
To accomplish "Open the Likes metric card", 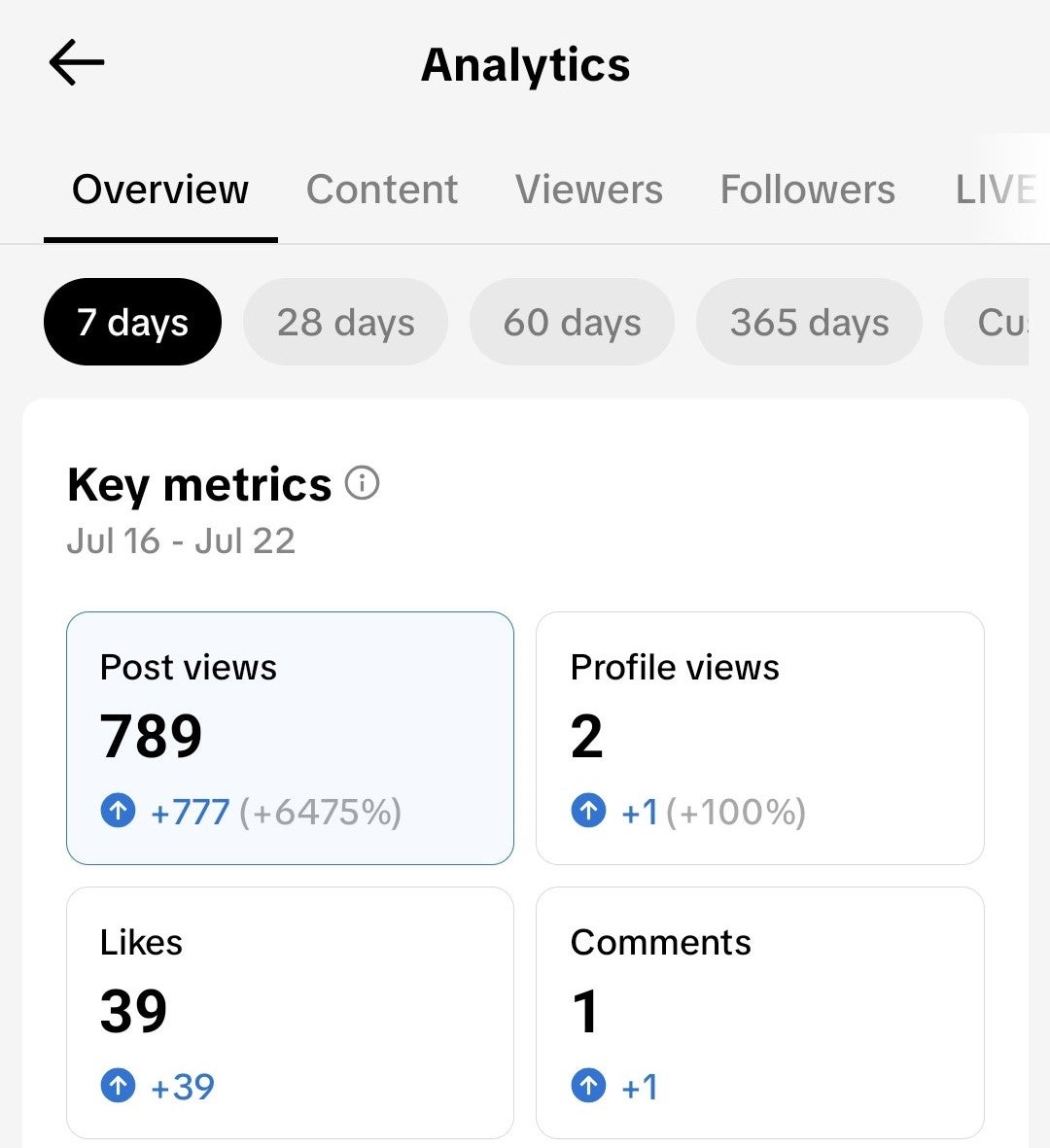I will 290,1012.
